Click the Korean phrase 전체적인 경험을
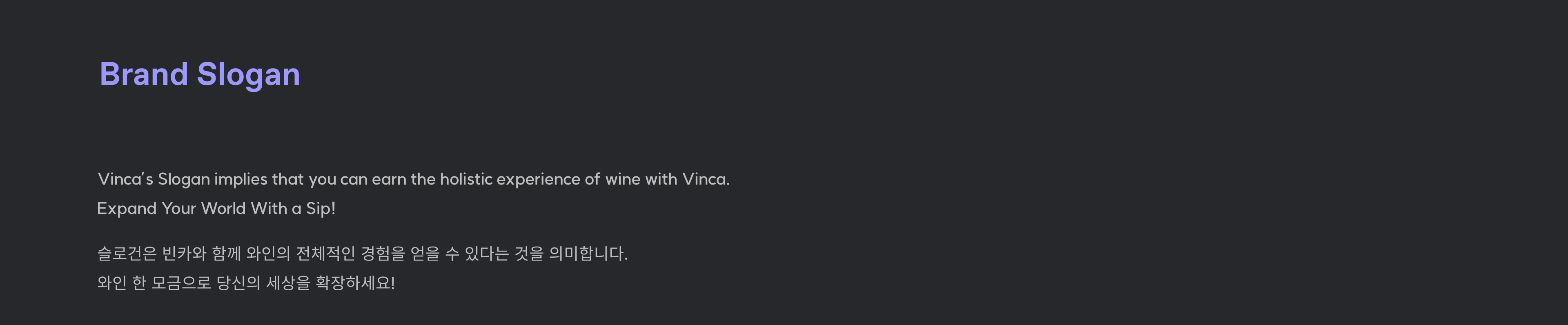 coord(350,253)
